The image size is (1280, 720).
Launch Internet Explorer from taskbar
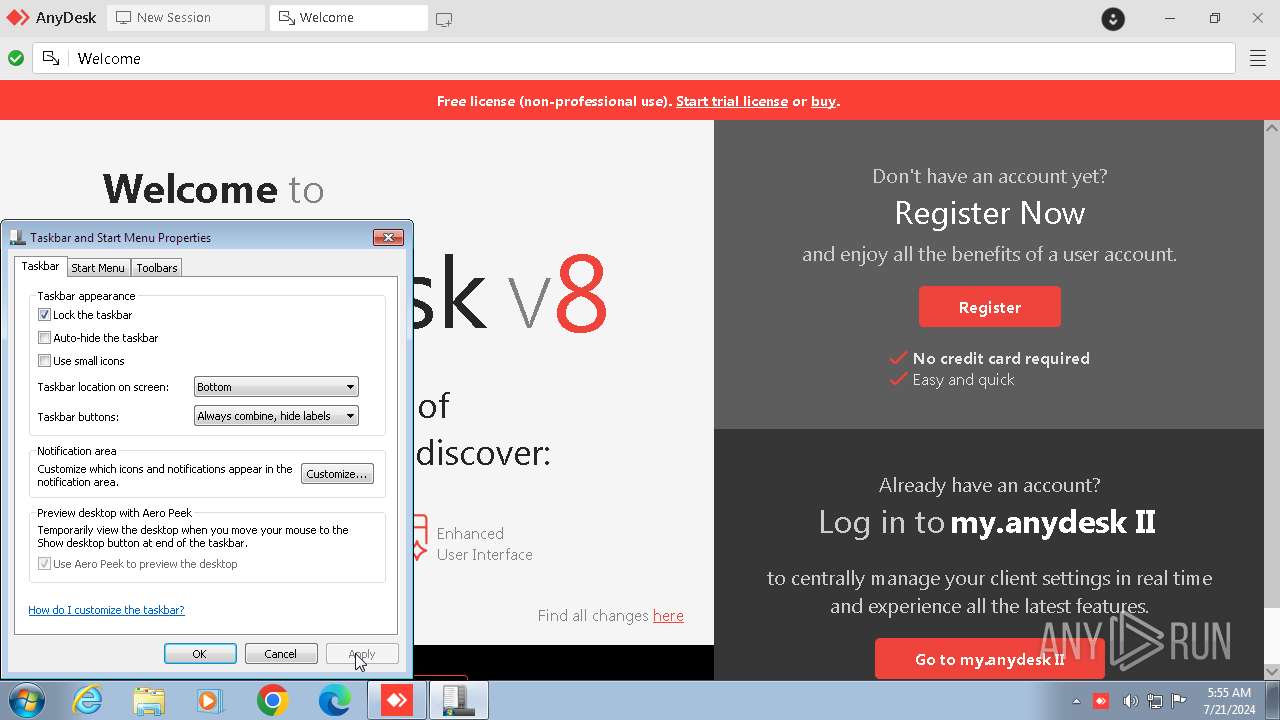tap(88, 700)
